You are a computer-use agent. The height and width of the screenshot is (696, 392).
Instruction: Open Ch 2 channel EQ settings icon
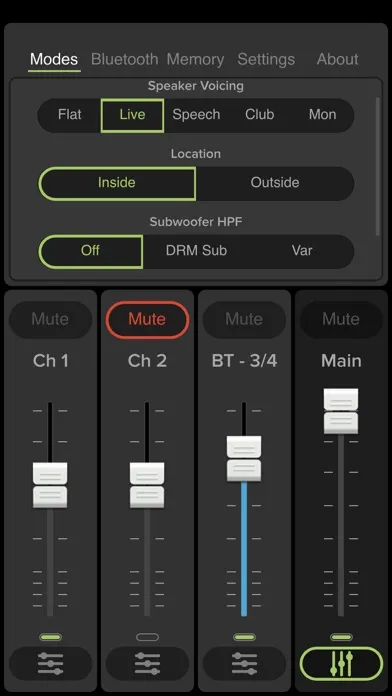(147, 664)
